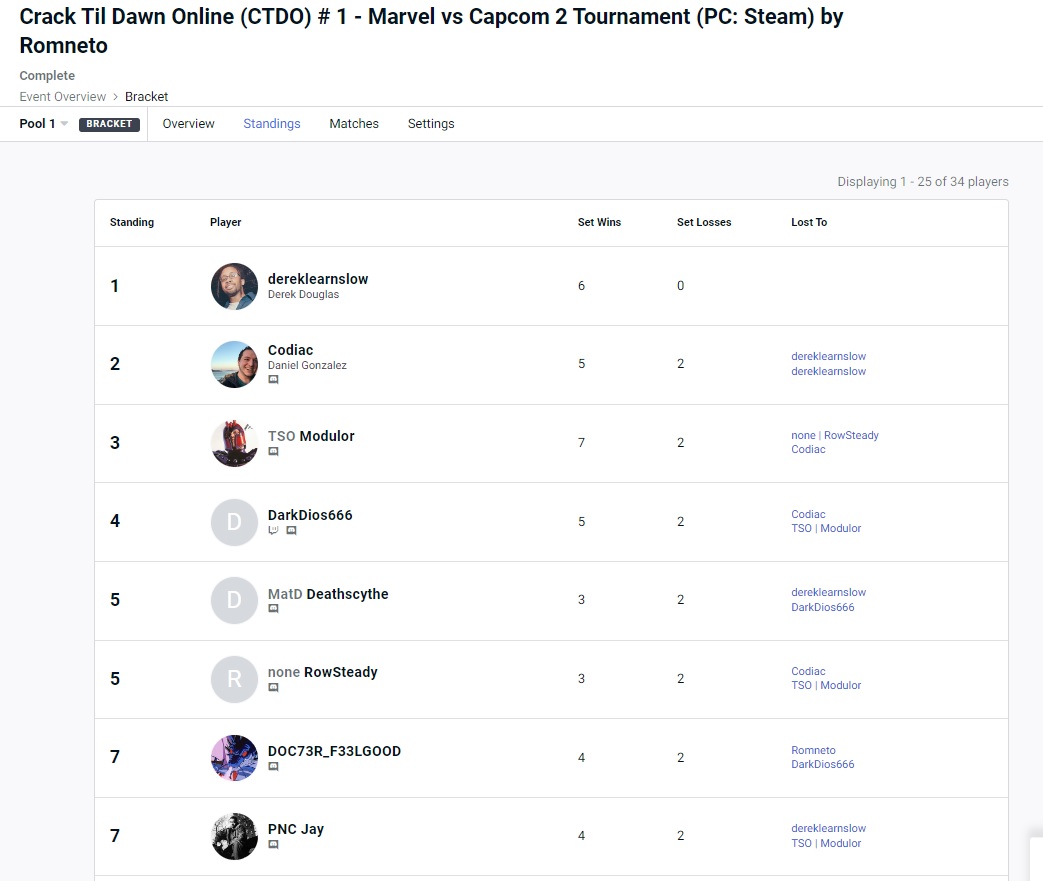Click Codiac link in DarkDios666's row

pyautogui.click(x=808, y=514)
